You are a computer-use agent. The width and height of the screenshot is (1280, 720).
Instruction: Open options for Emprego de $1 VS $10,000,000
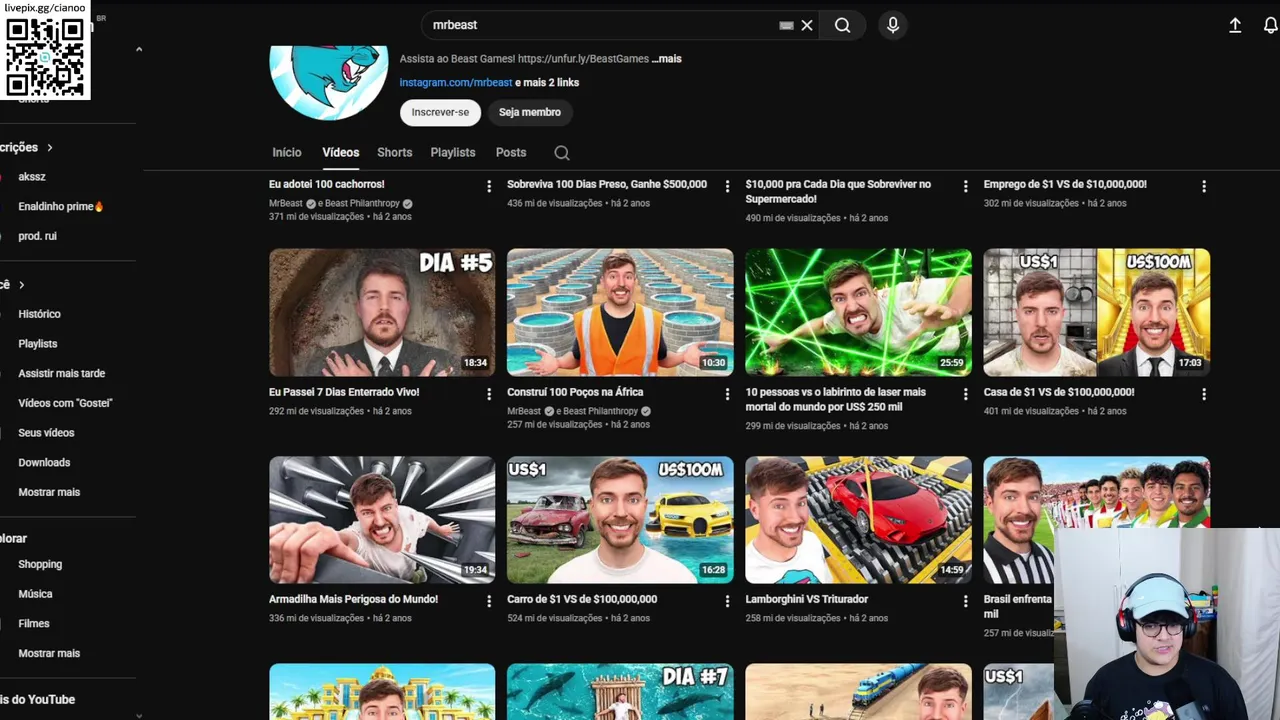[1204, 186]
